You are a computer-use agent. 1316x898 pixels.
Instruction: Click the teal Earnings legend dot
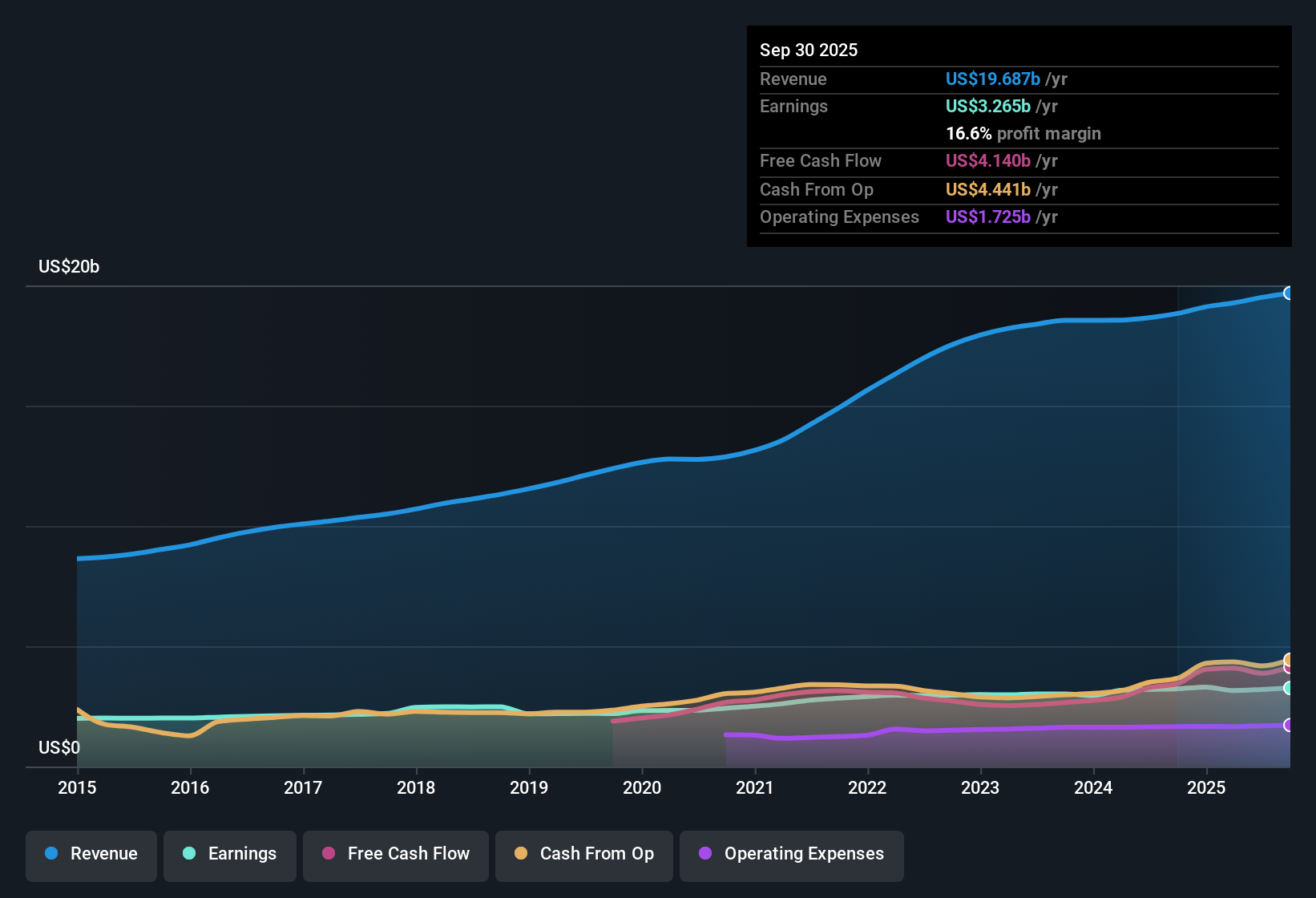pyautogui.click(x=189, y=854)
